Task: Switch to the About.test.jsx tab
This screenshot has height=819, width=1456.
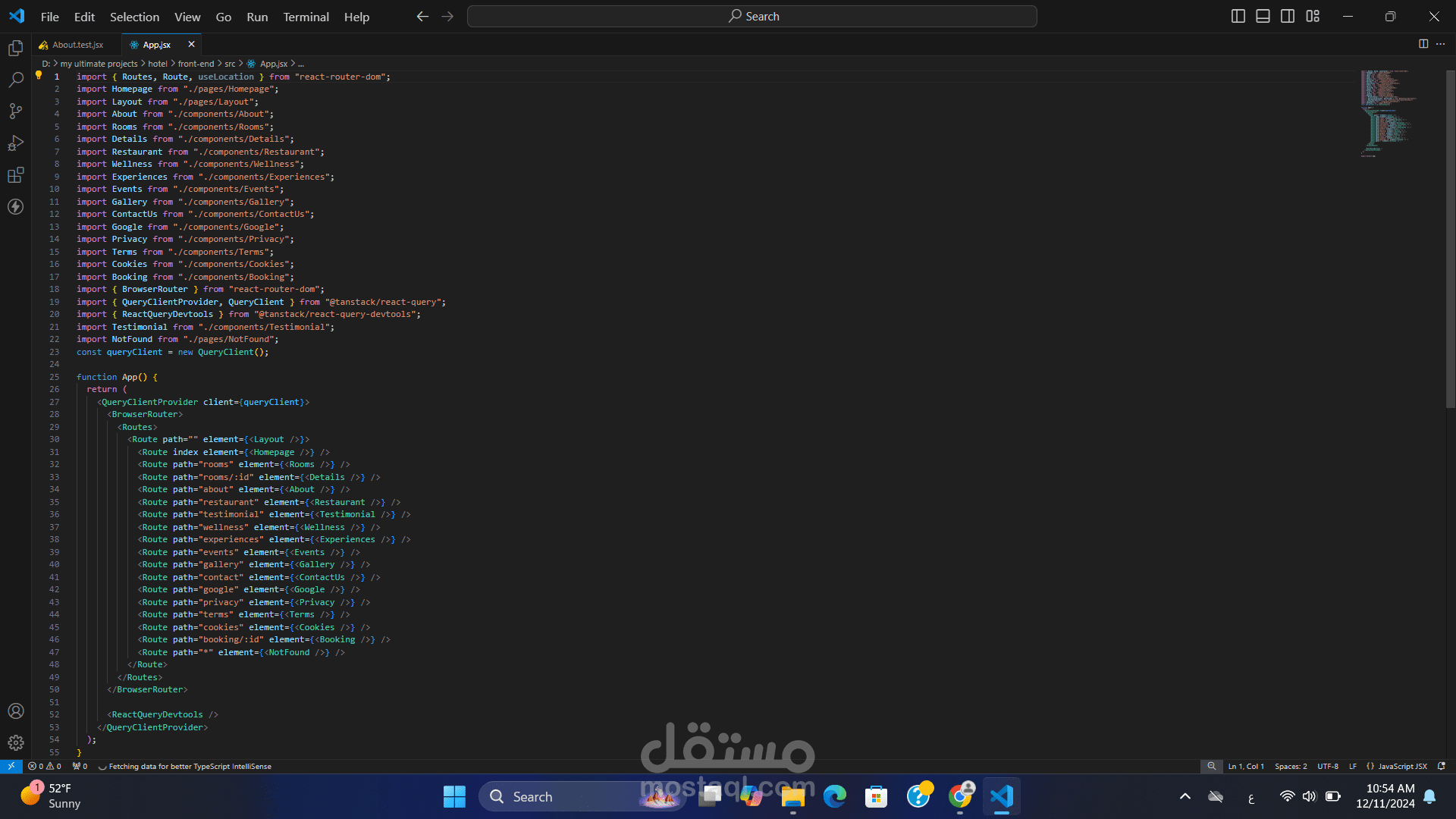Action: [x=77, y=45]
